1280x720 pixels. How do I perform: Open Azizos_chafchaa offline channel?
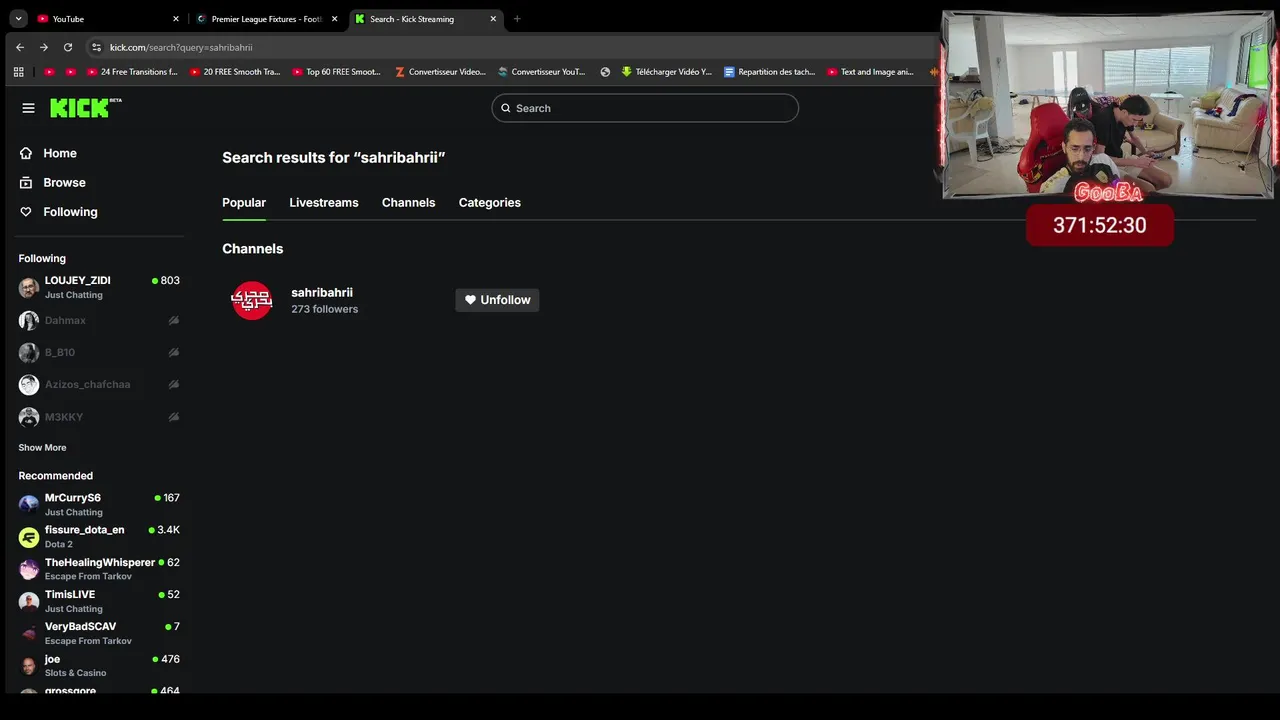[x=99, y=384]
